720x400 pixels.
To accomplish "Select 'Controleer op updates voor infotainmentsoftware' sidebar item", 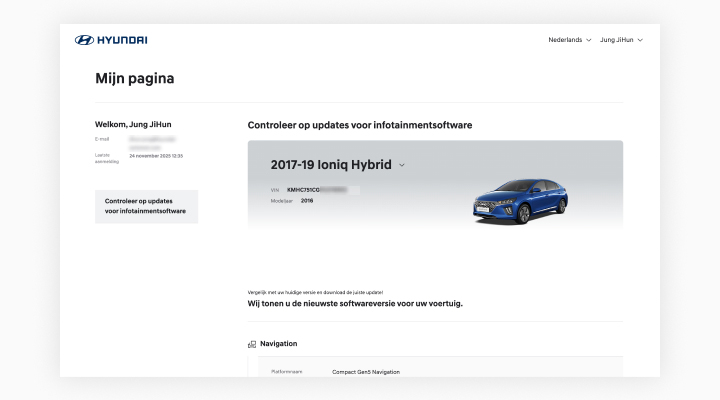I will point(146,206).
